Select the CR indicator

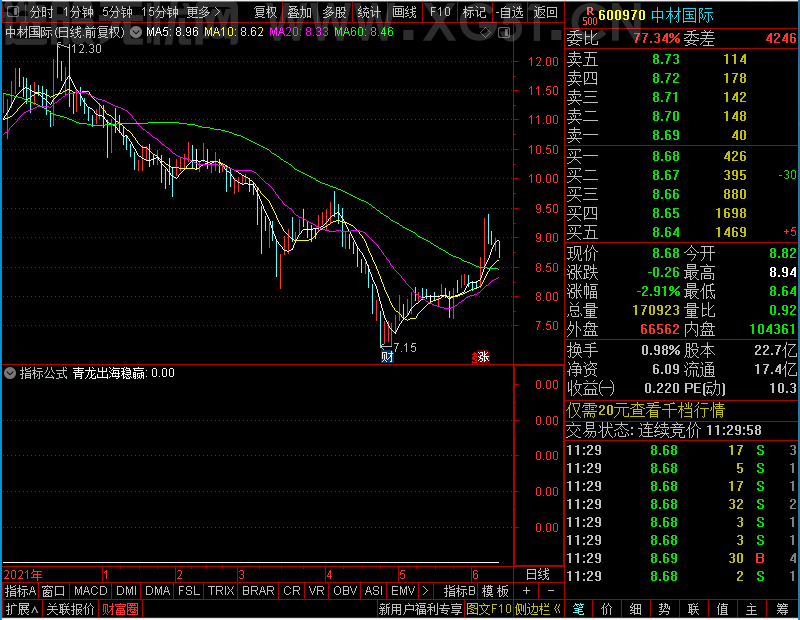click(x=292, y=591)
